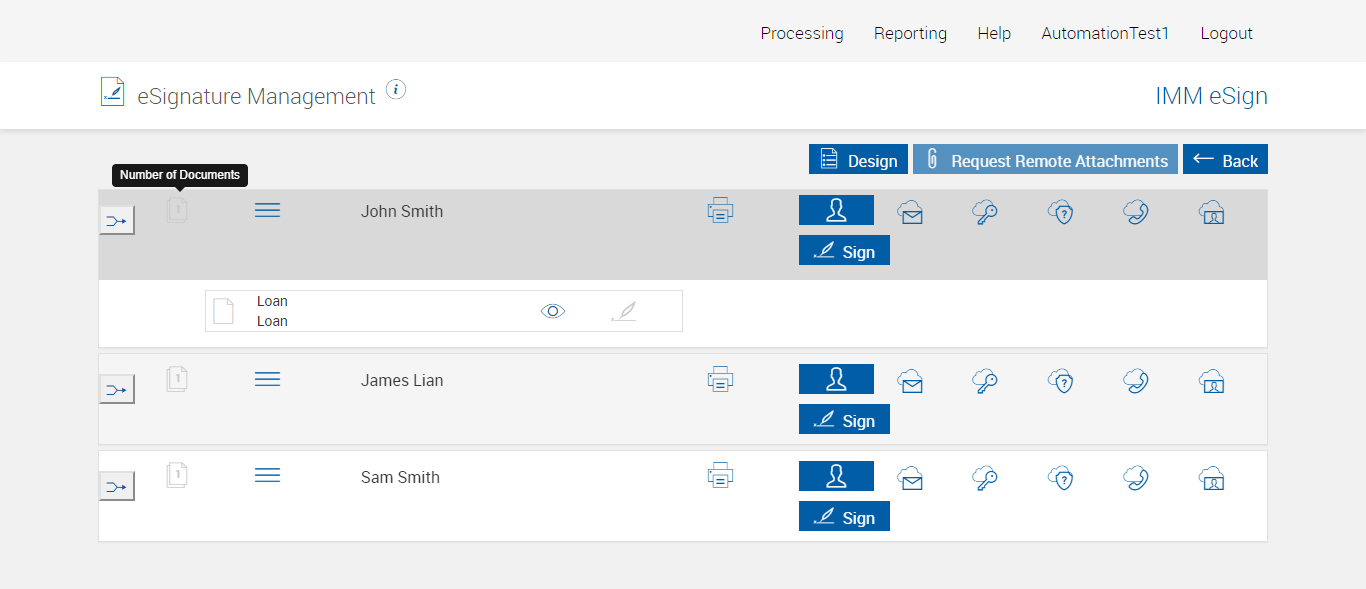Image resolution: width=1366 pixels, height=589 pixels.
Task: Click the Logout link
Action: [x=1226, y=33]
